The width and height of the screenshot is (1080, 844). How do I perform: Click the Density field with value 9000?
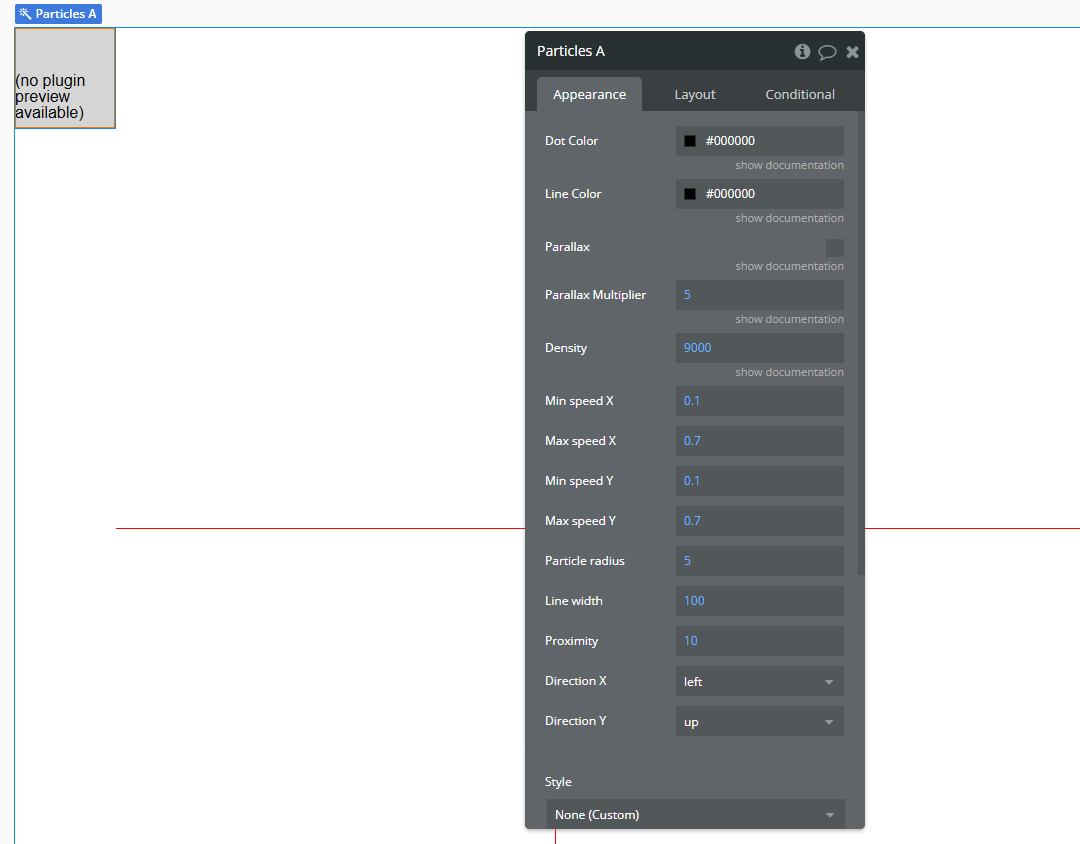[759, 347]
